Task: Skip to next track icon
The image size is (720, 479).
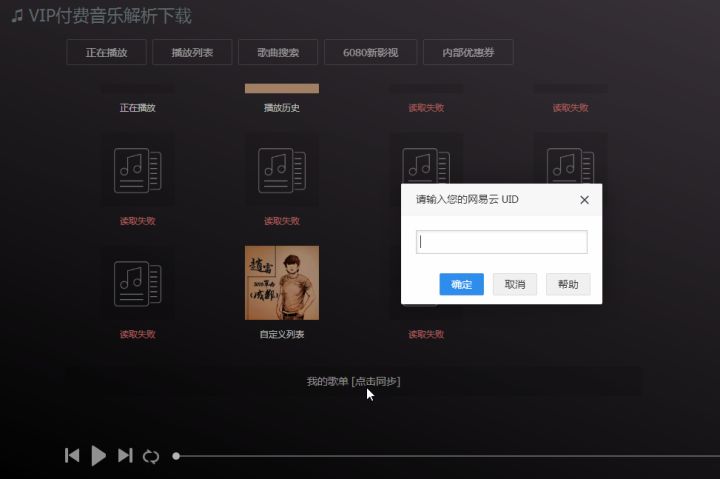Action: [125, 456]
